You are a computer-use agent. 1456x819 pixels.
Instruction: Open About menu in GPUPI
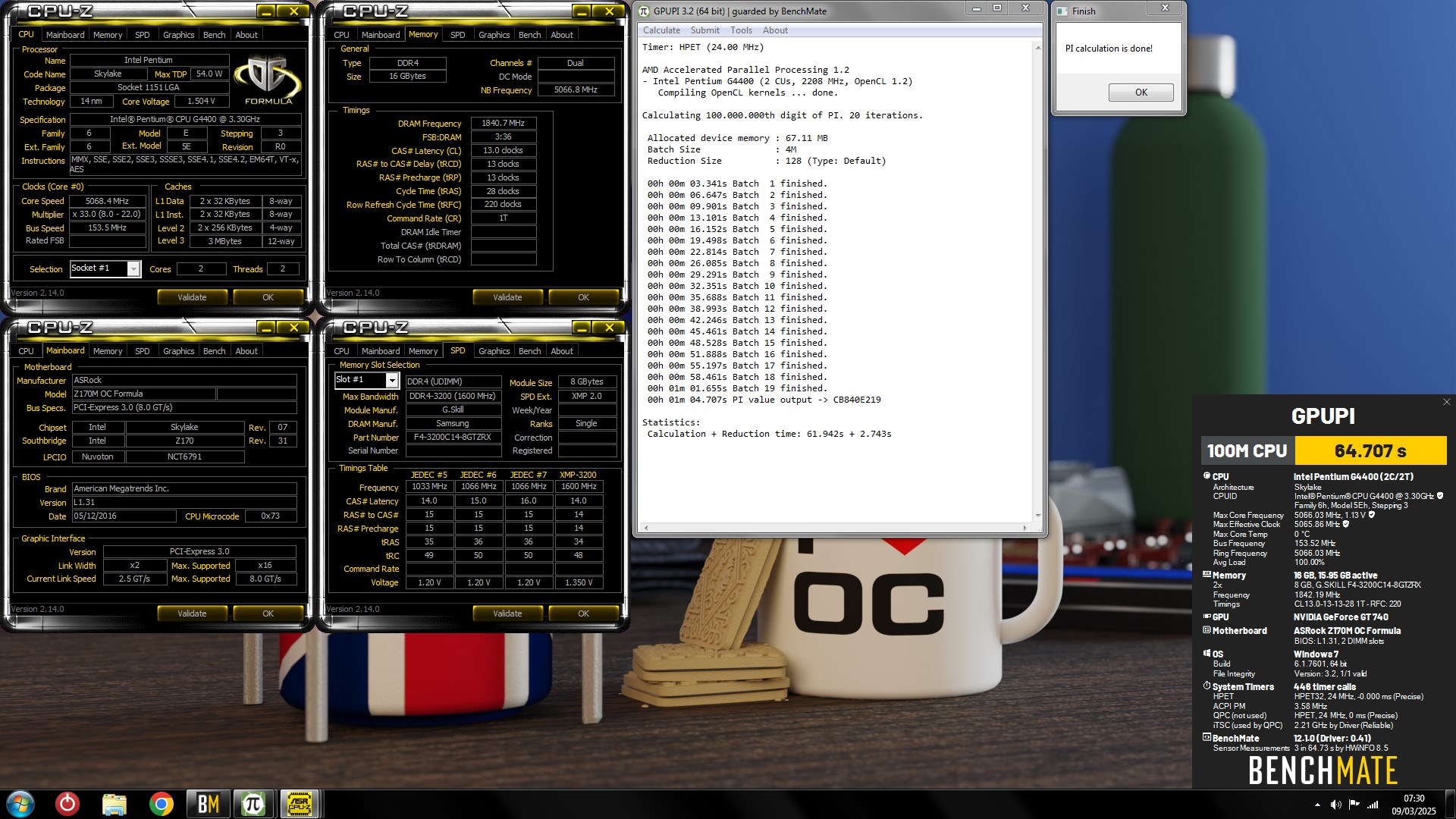(x=775, y=30)
